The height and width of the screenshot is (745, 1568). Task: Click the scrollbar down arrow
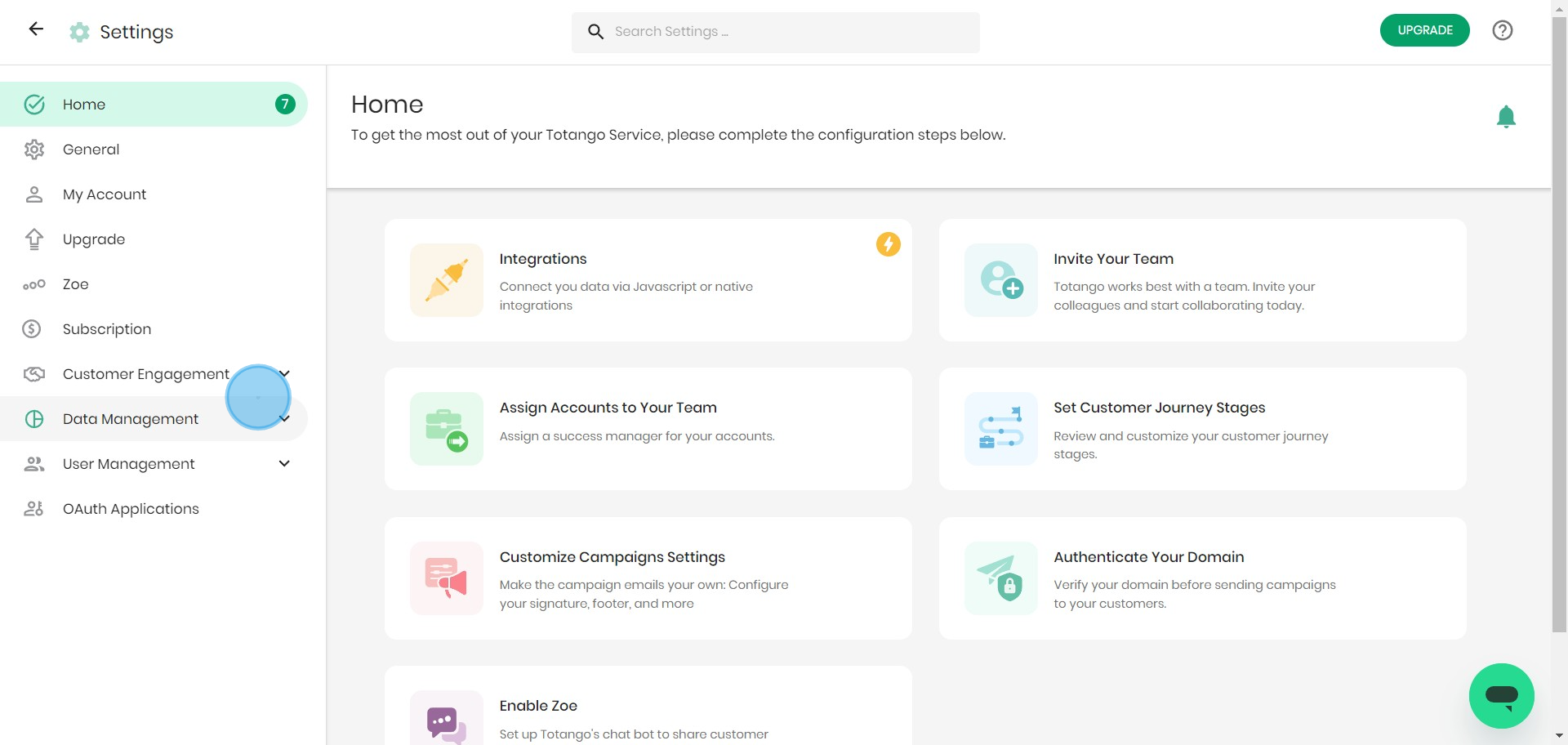[1560, 737]
